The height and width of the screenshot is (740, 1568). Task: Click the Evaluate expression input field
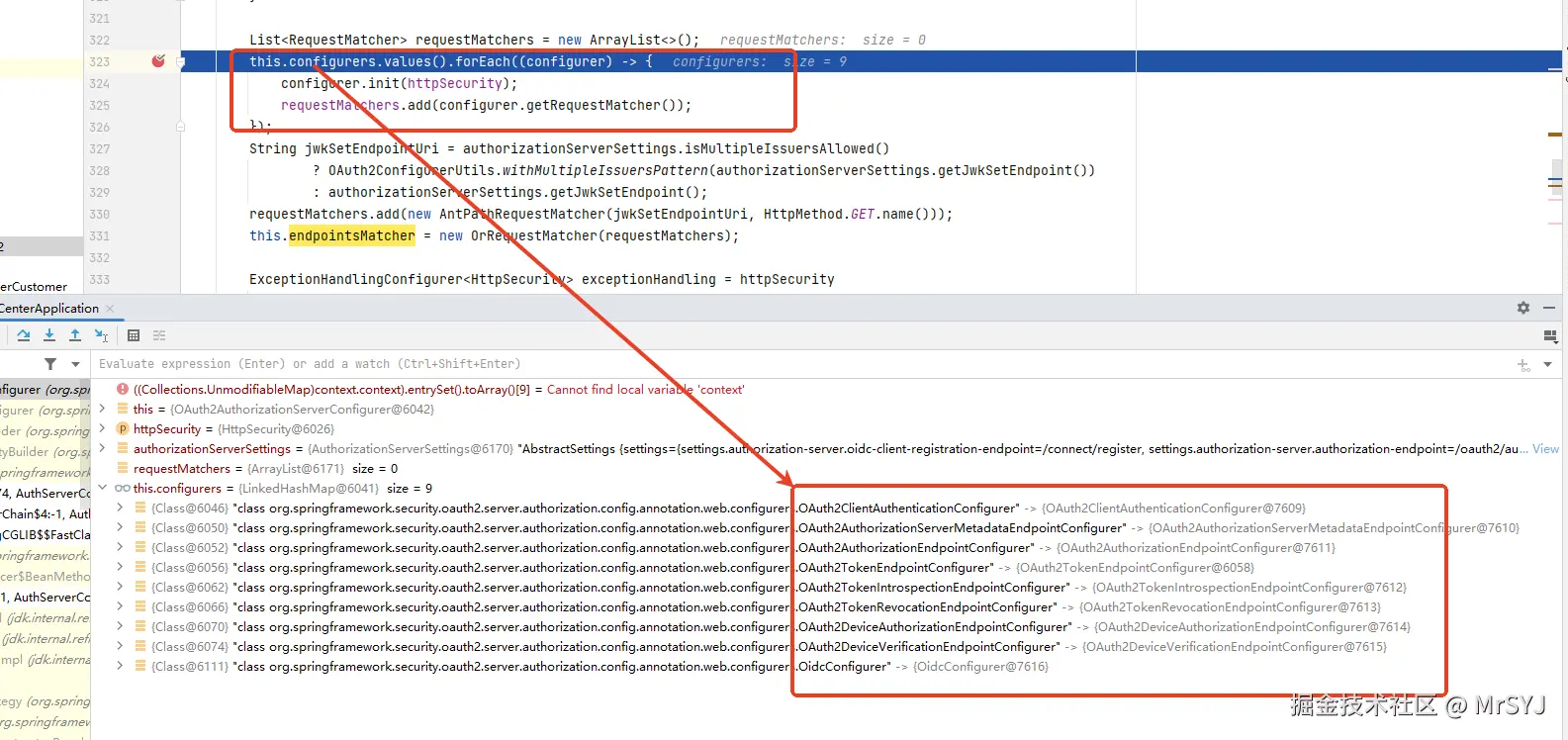pos(801,364)
